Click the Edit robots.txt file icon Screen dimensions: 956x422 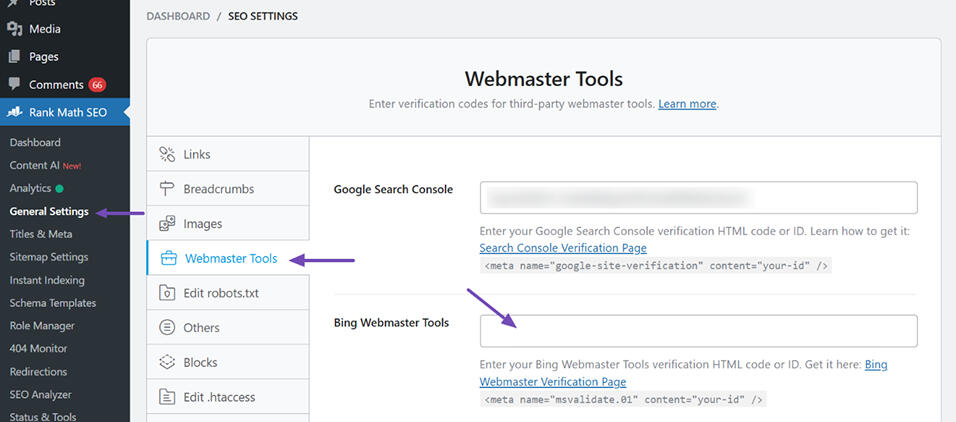168,293
